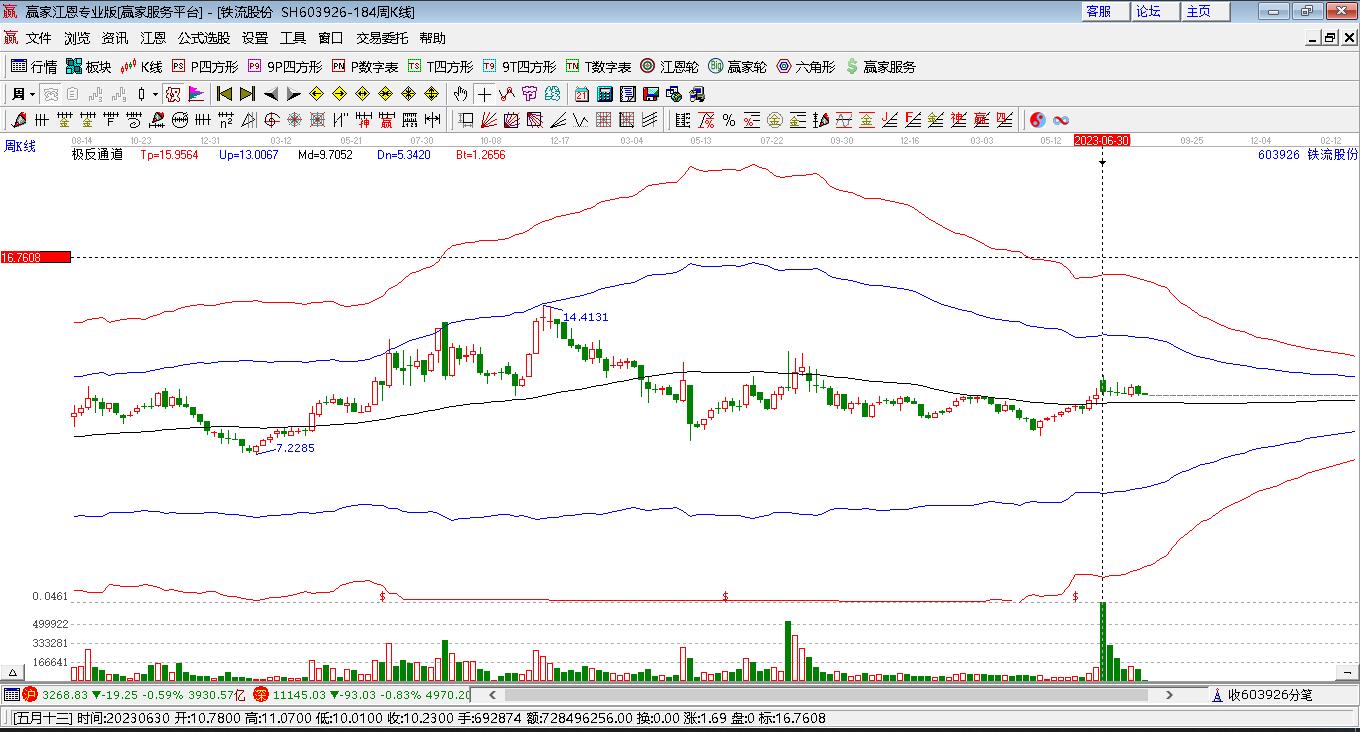Open the 浏览 menu
Viewport: 1360px width, 732px height.
coord(77,38)
